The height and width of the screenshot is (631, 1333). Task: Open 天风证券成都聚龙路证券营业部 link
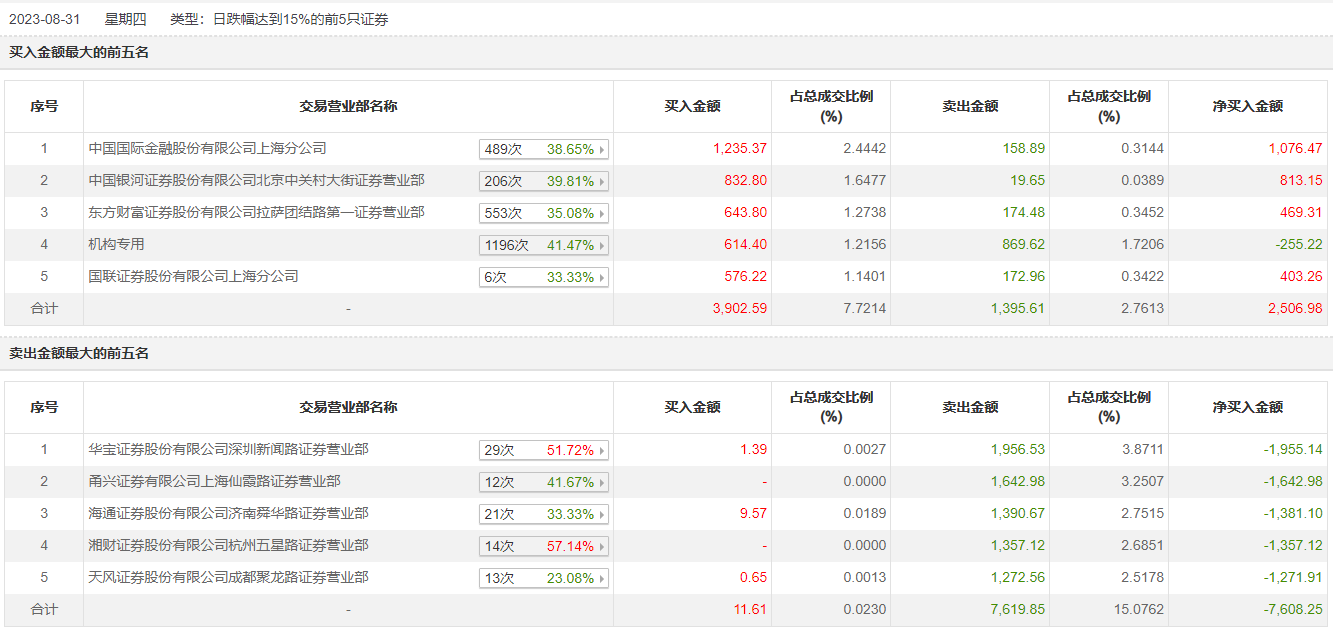click(x=228, y=577)
